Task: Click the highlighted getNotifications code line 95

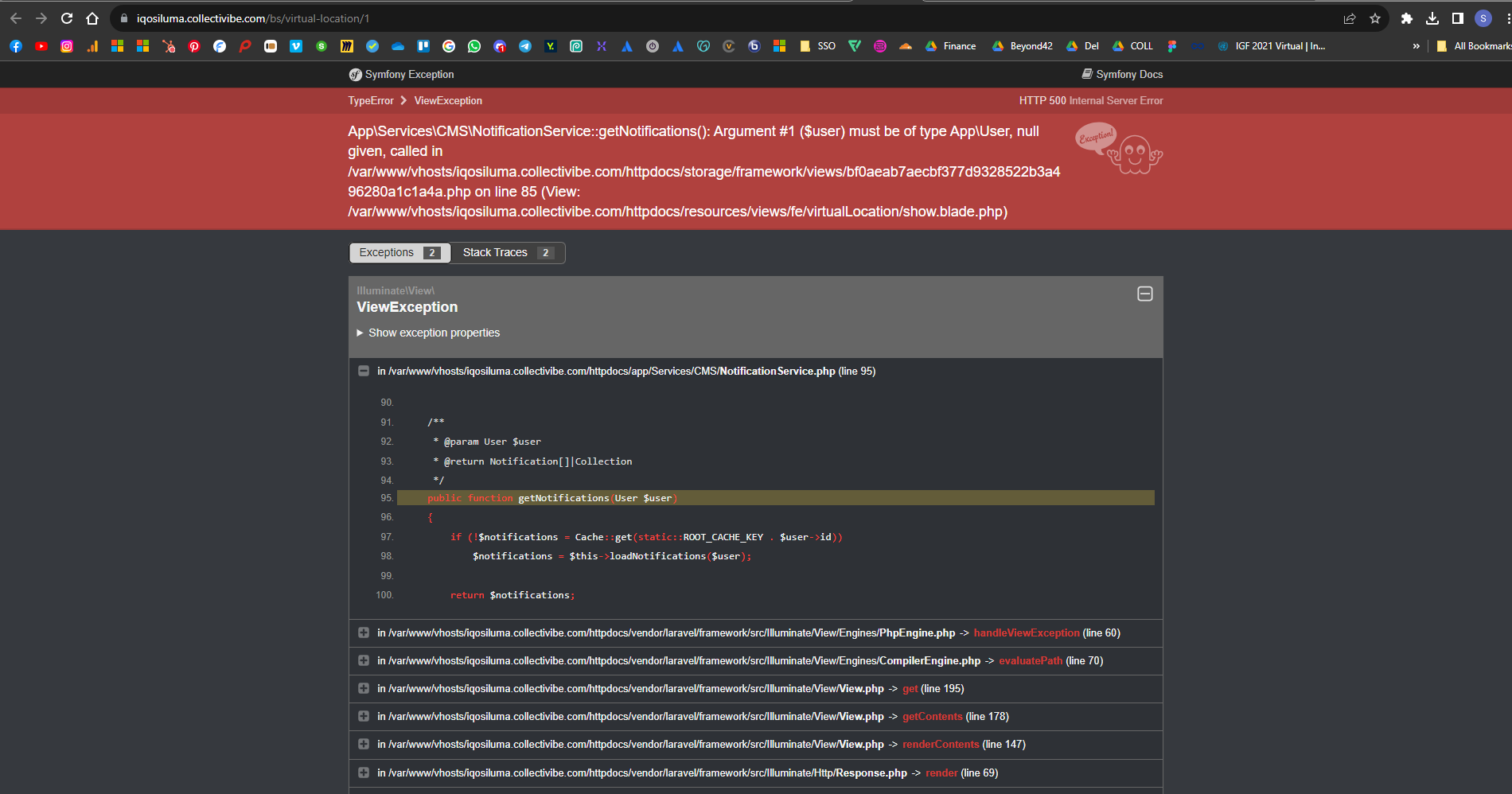Action: 776,498
